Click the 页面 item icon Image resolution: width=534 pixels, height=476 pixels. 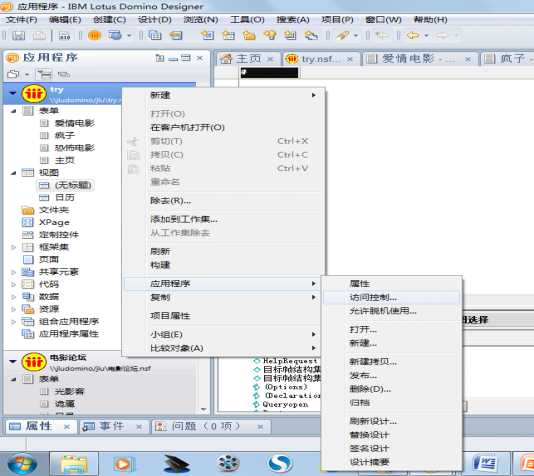28,259
